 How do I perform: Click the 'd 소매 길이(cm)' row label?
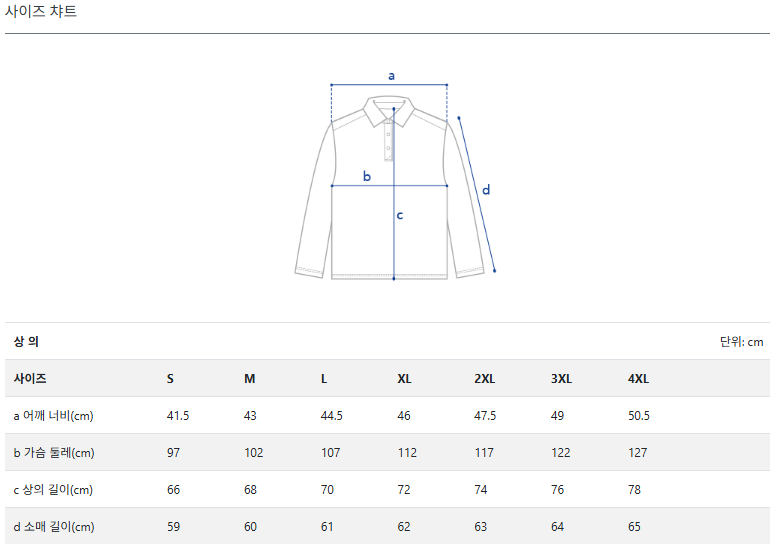point(54,527)
